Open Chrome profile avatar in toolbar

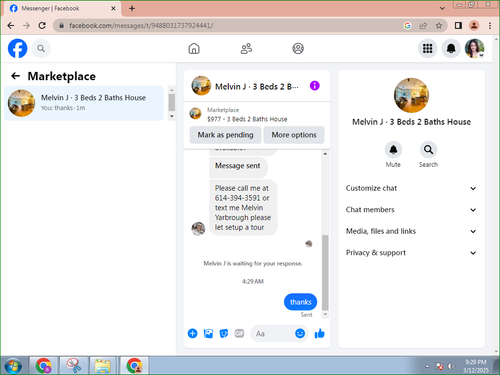[474, 26]
